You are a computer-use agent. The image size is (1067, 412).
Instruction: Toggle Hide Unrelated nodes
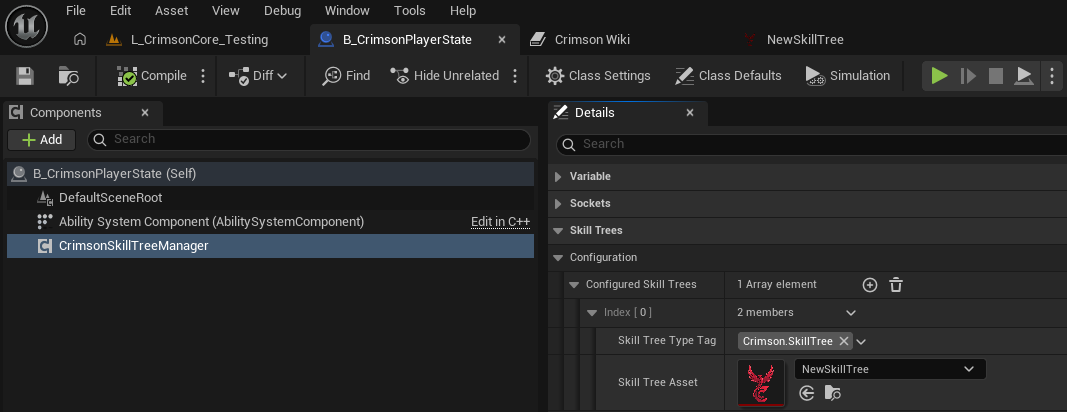click(x=444, y=76)
